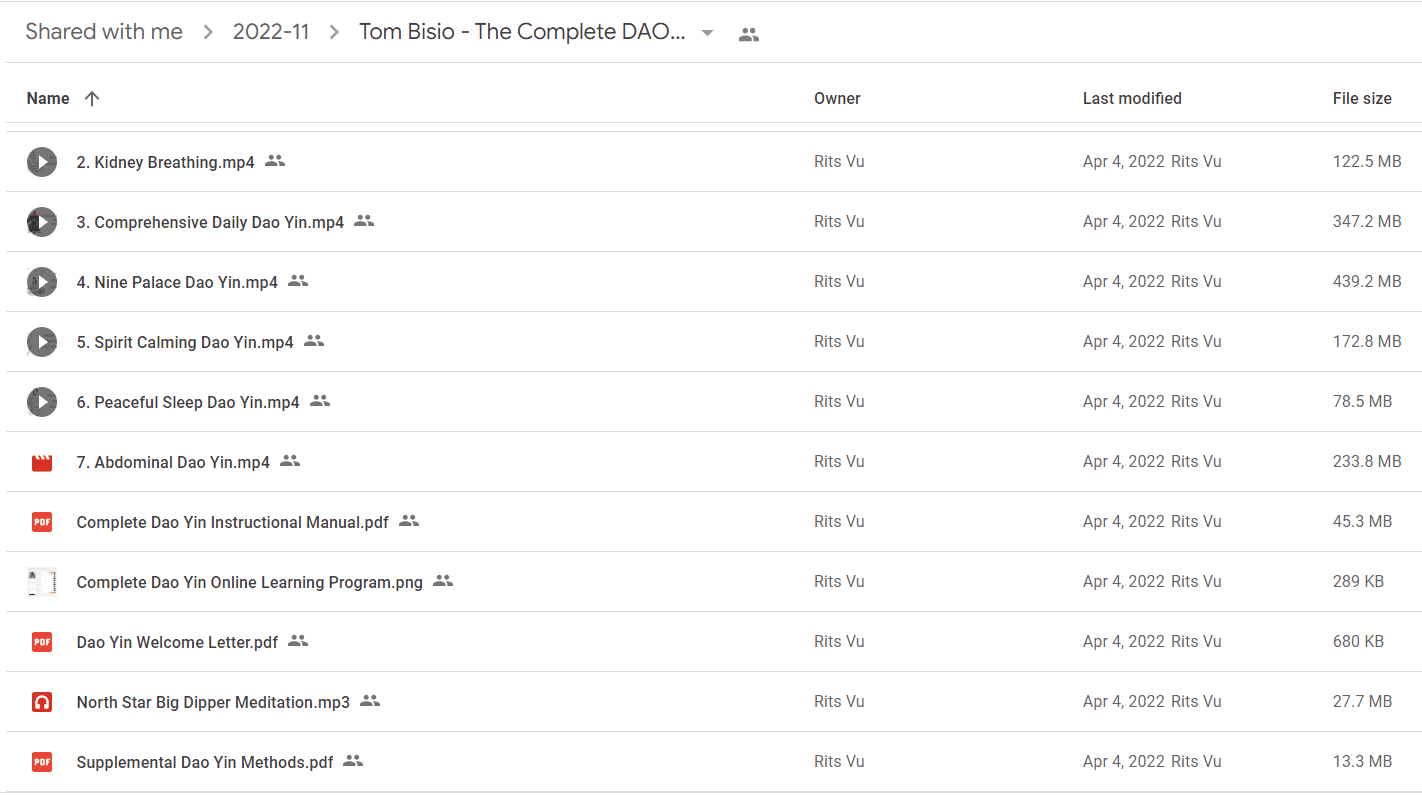Click the PDF icon beside Dao Yin Welcome Letter

click(41, 642)
